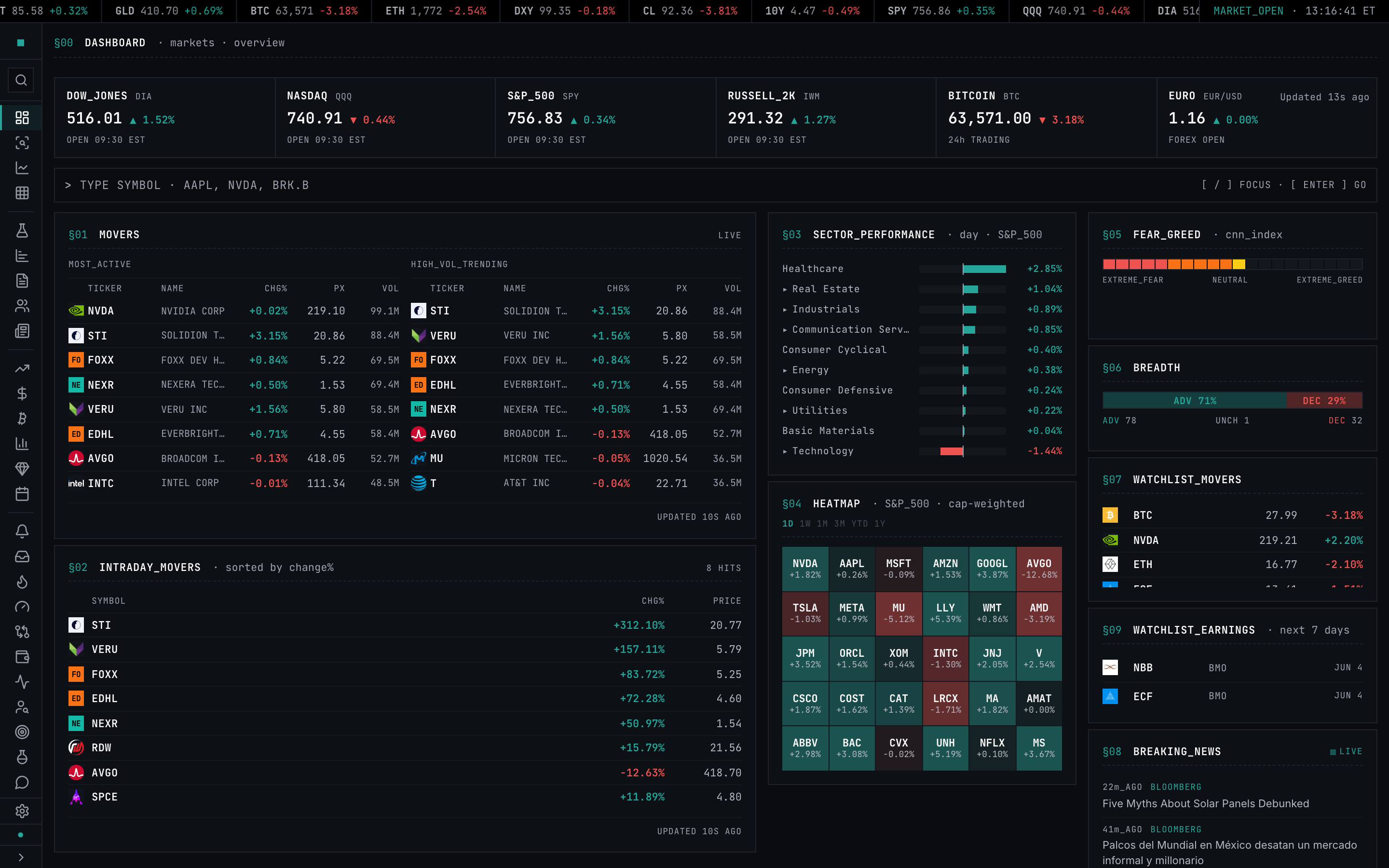Open the settings gear icon in the sidebar

click(x=22, y=811)
